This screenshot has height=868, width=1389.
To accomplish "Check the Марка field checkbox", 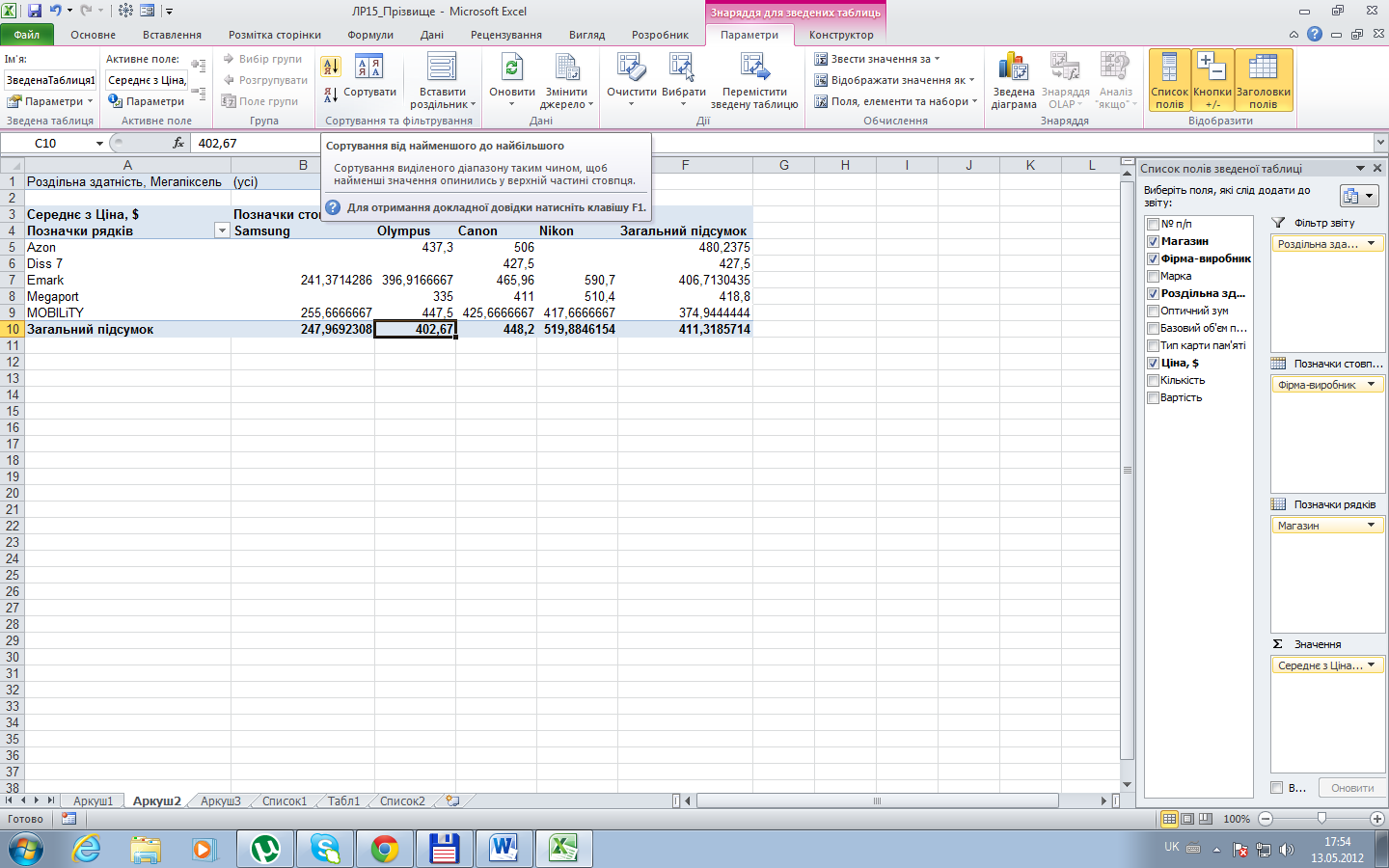I will tap(1153, 276).
